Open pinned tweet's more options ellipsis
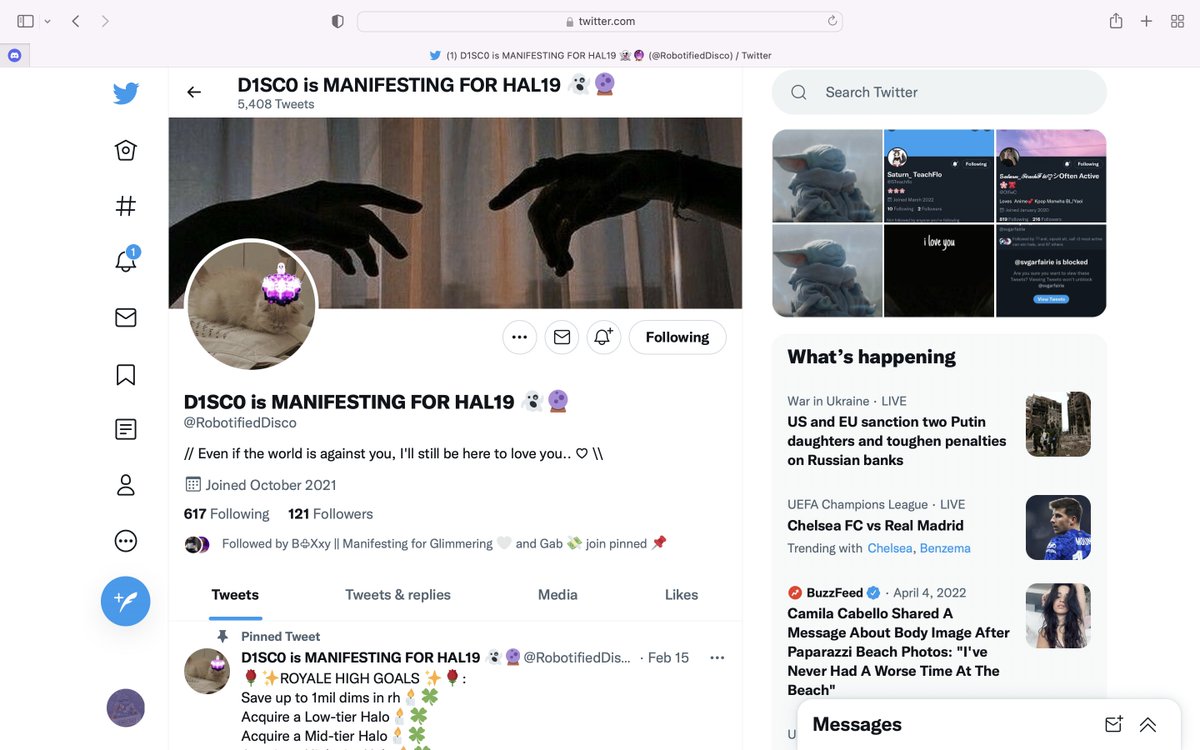1200x750 pixels. 716,658
